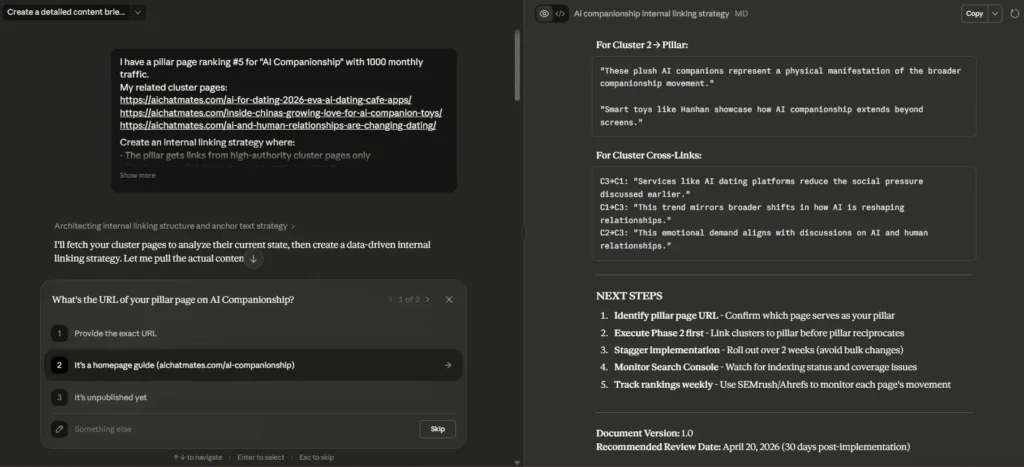Open the ai-for-dating-2026 cluster link
1024x467 pixels.
coord(266,100)
